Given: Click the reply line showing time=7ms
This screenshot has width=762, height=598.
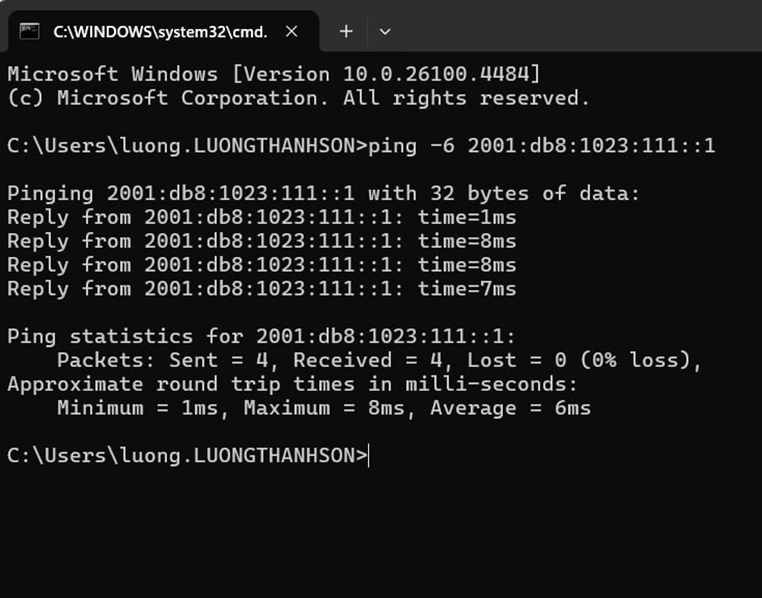Looking at the screenshot, I should point(261,289).
